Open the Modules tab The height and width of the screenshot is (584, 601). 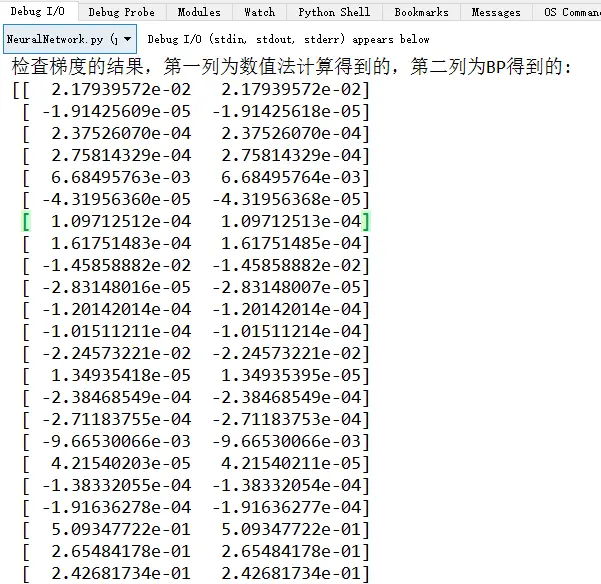pyautogui.click(x=199, y=12)
